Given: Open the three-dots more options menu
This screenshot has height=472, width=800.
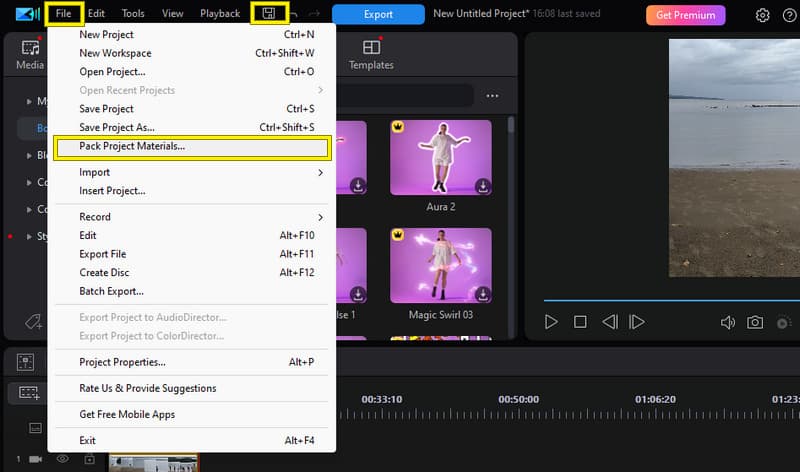Looking at the screenshot, I should [492, 96].
